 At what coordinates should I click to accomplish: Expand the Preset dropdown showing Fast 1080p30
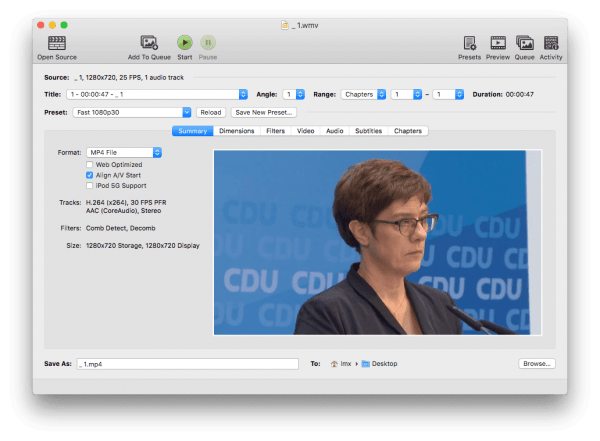pos(132,113)
